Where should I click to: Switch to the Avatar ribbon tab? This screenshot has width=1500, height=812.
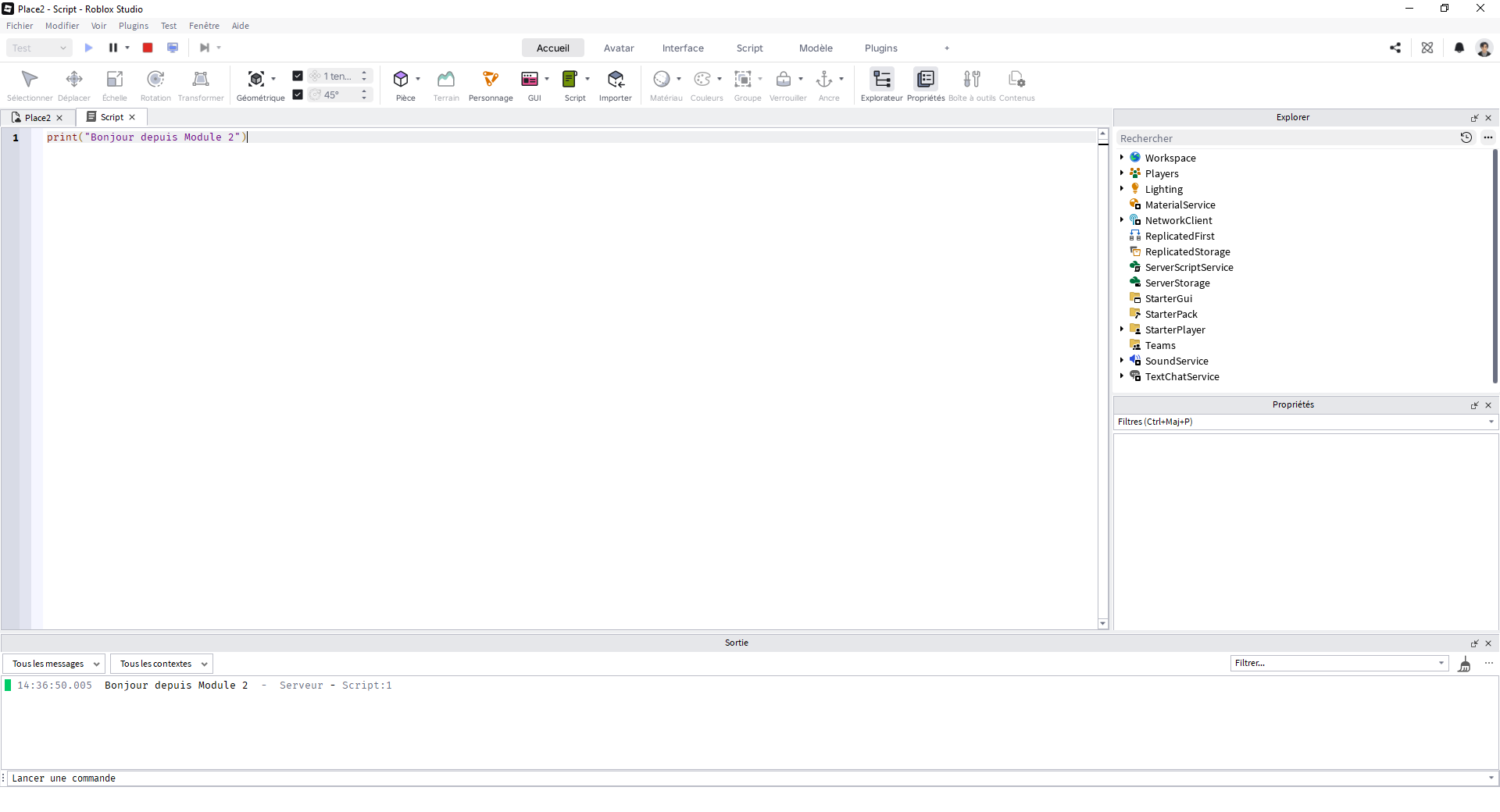pos(619,48)
